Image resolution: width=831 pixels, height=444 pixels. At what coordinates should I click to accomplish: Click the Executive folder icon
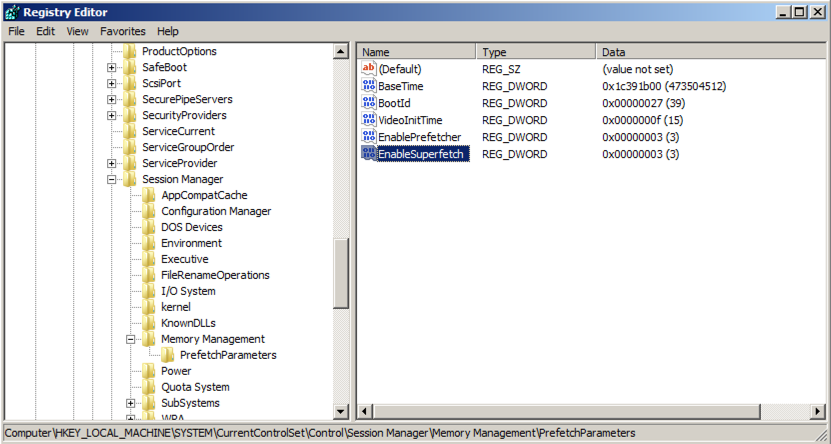(149, 259)
